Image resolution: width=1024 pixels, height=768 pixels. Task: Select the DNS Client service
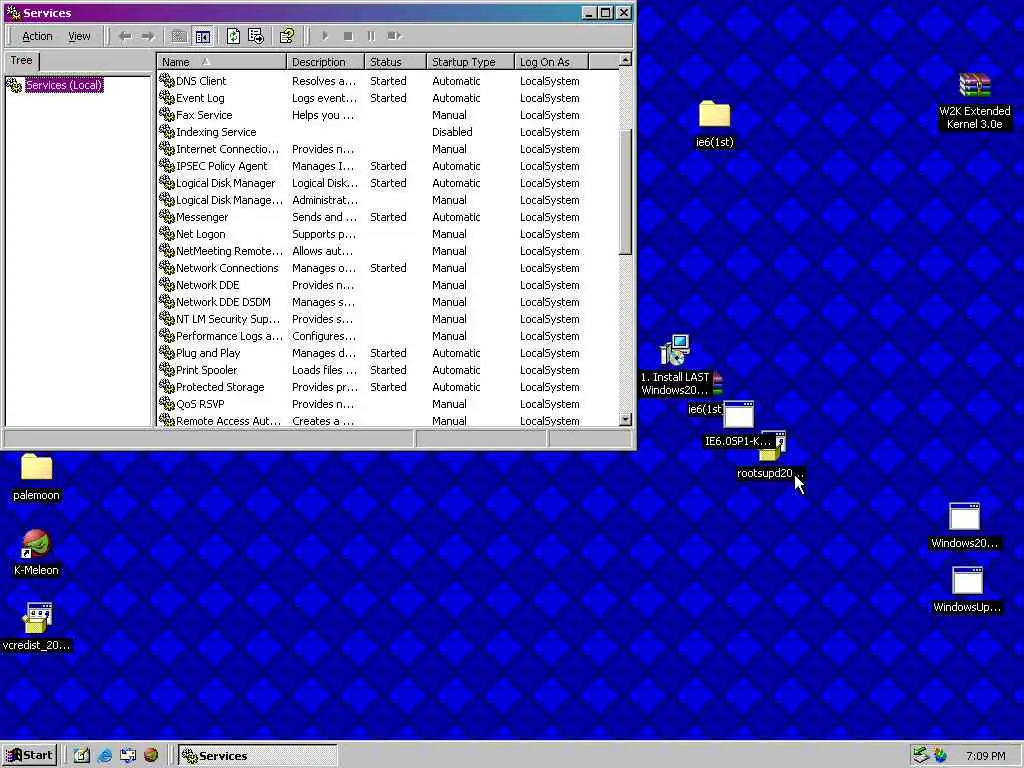click(201, 81)
